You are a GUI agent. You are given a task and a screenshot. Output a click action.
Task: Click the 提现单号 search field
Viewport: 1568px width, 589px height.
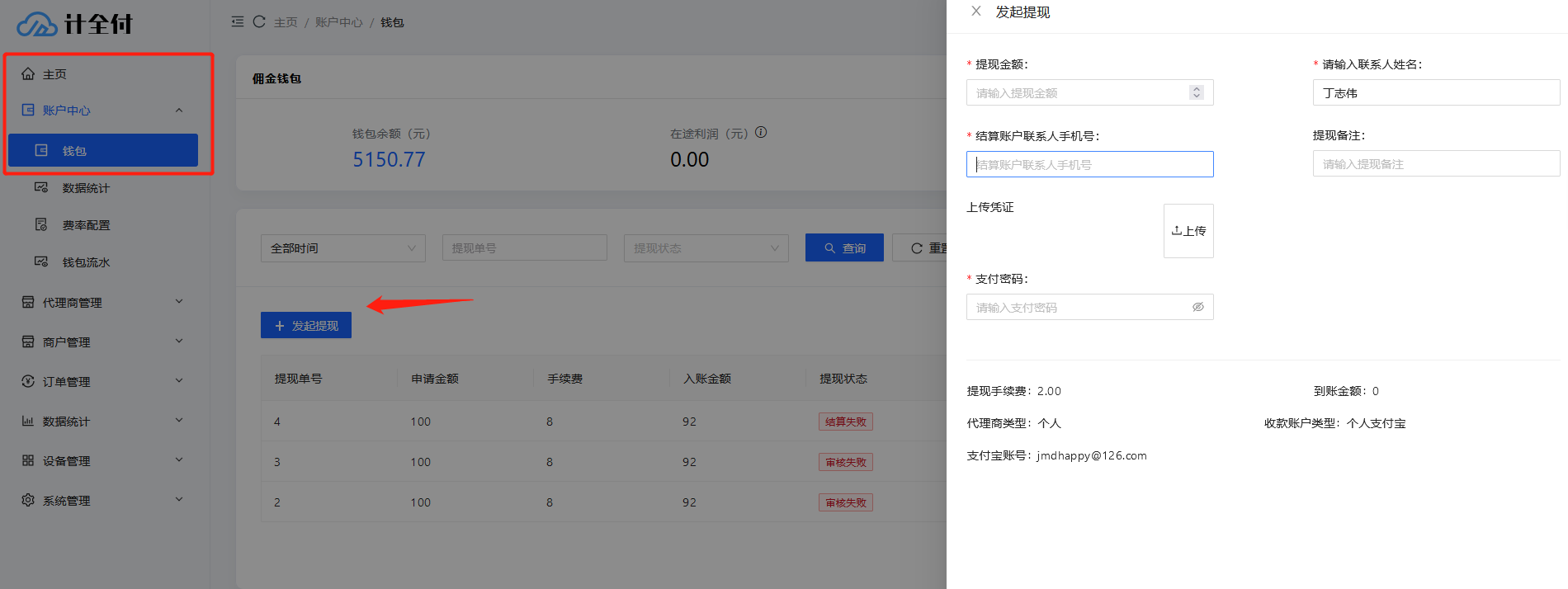tap(525, 248)
